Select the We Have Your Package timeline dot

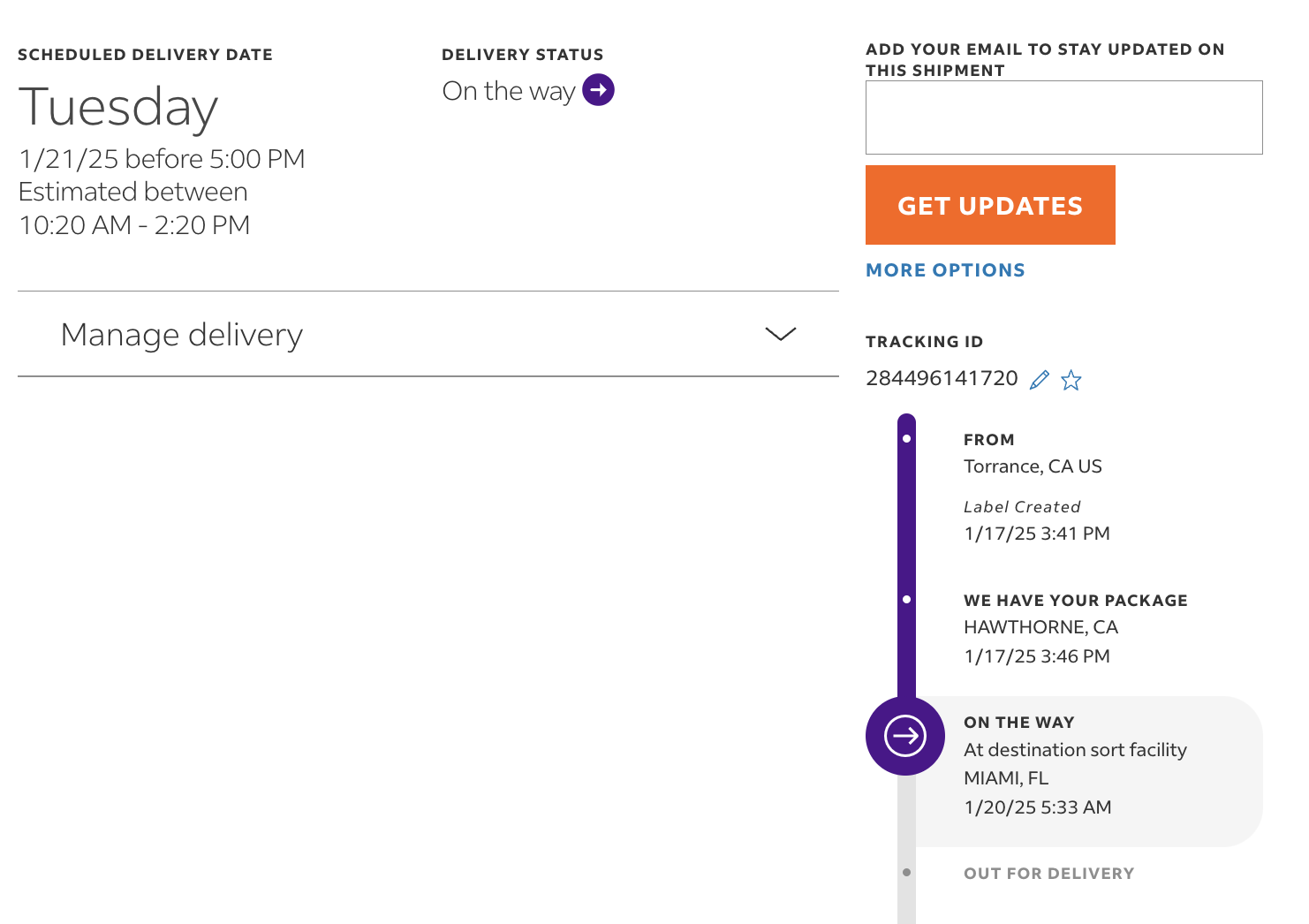(x=906, y=599)
